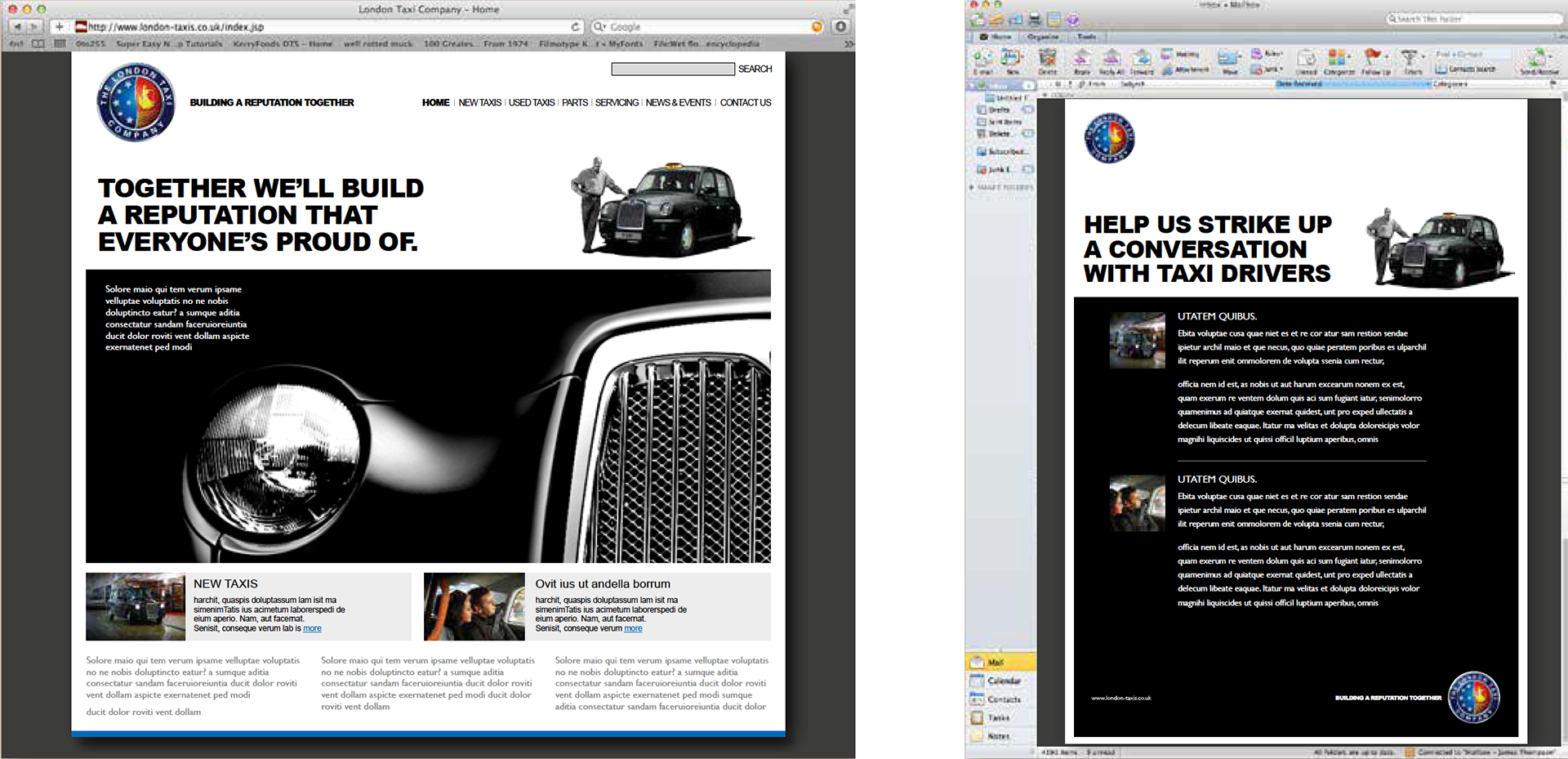Click Outlook's New item icon
Viewport: 1568px width, 759px height.
click(1011, 61)
